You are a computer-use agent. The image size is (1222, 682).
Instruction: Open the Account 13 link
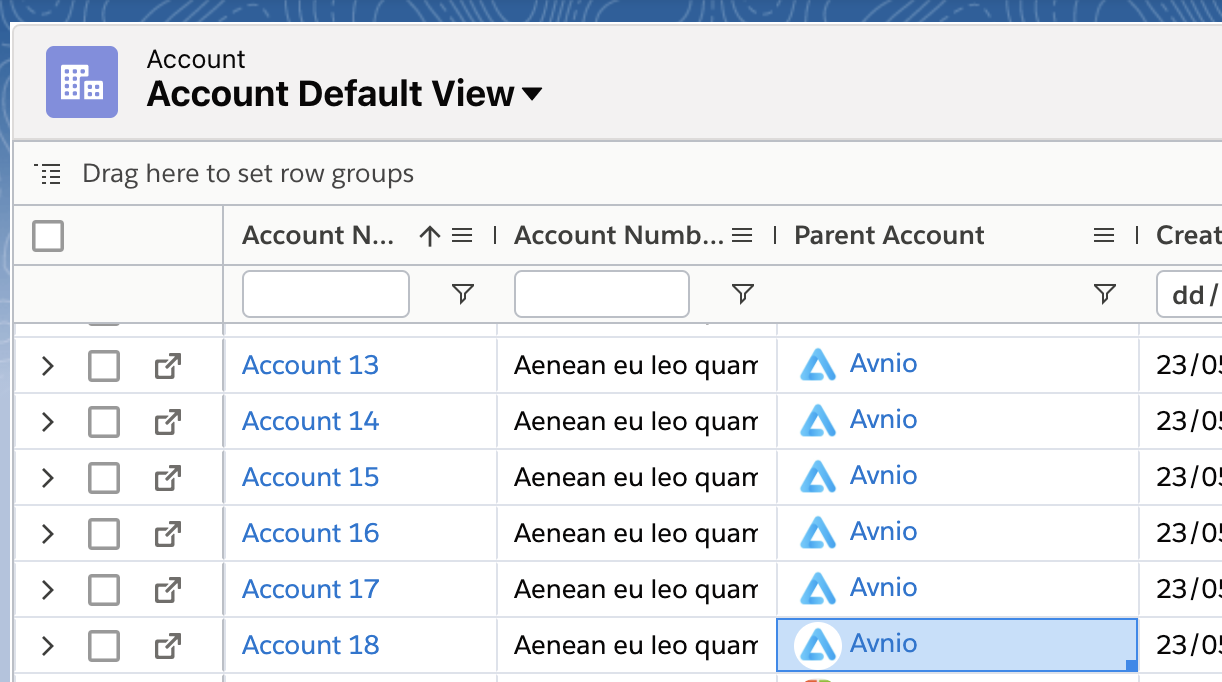point(310,365)
